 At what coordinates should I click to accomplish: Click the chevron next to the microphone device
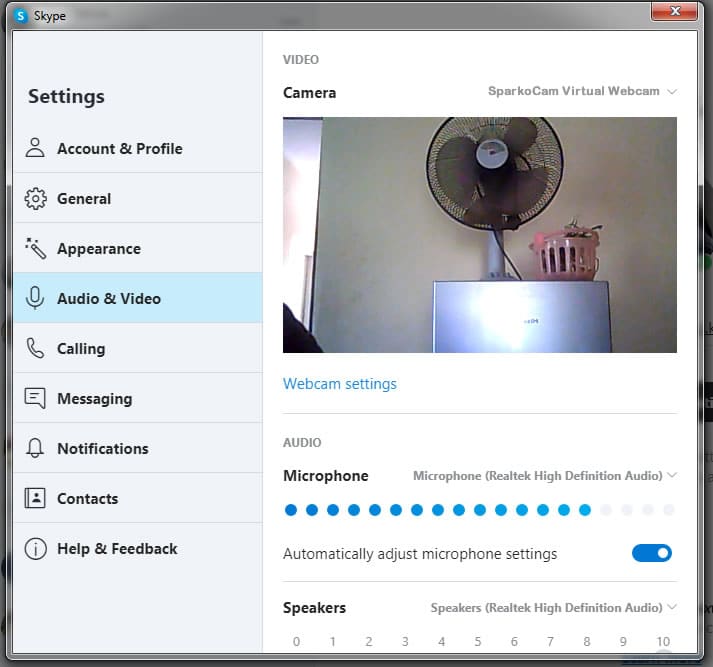(672, 475)
